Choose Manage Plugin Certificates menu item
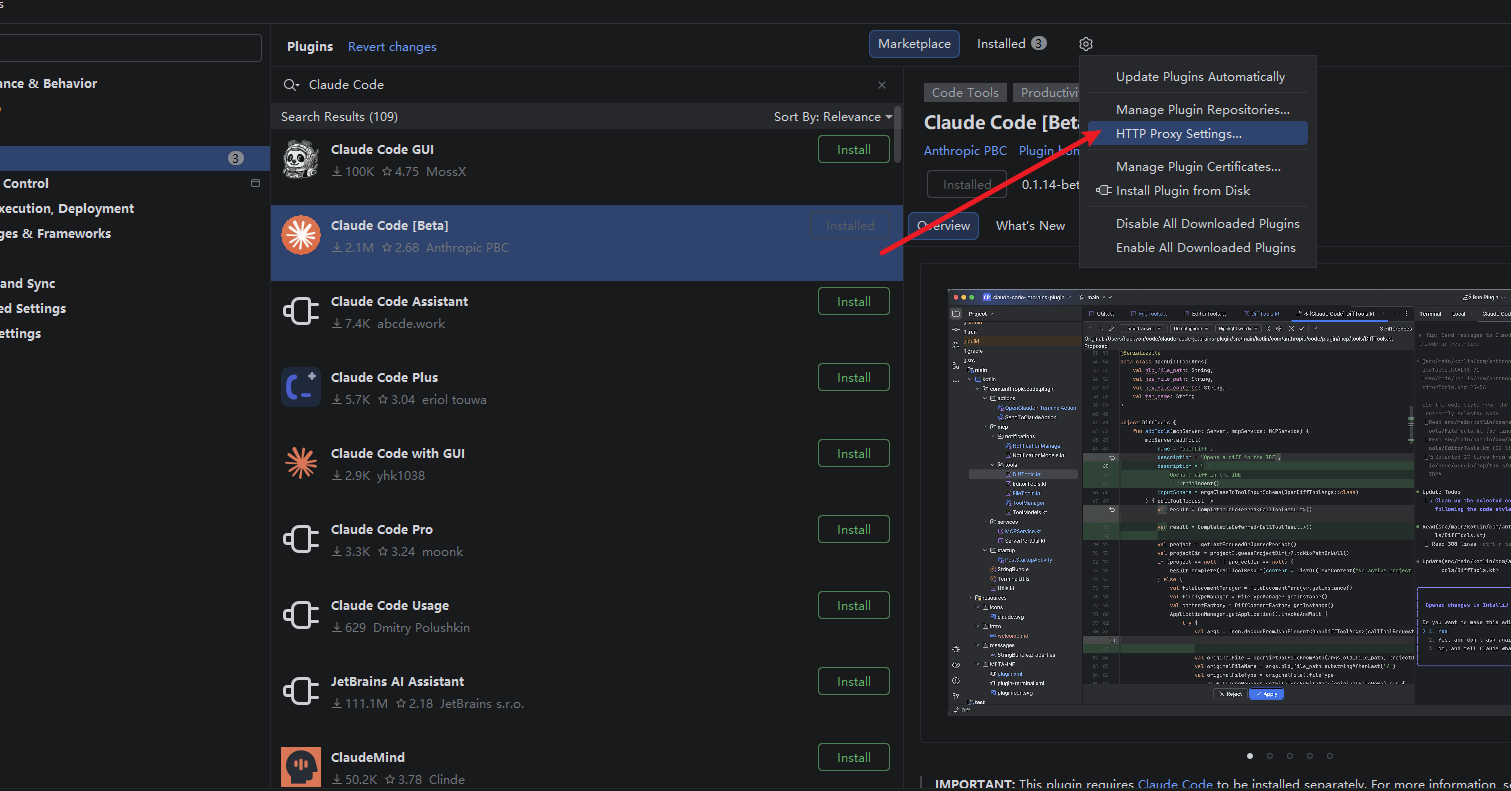The height and width of the screenshot is (791, 1511). point(1198,167)
